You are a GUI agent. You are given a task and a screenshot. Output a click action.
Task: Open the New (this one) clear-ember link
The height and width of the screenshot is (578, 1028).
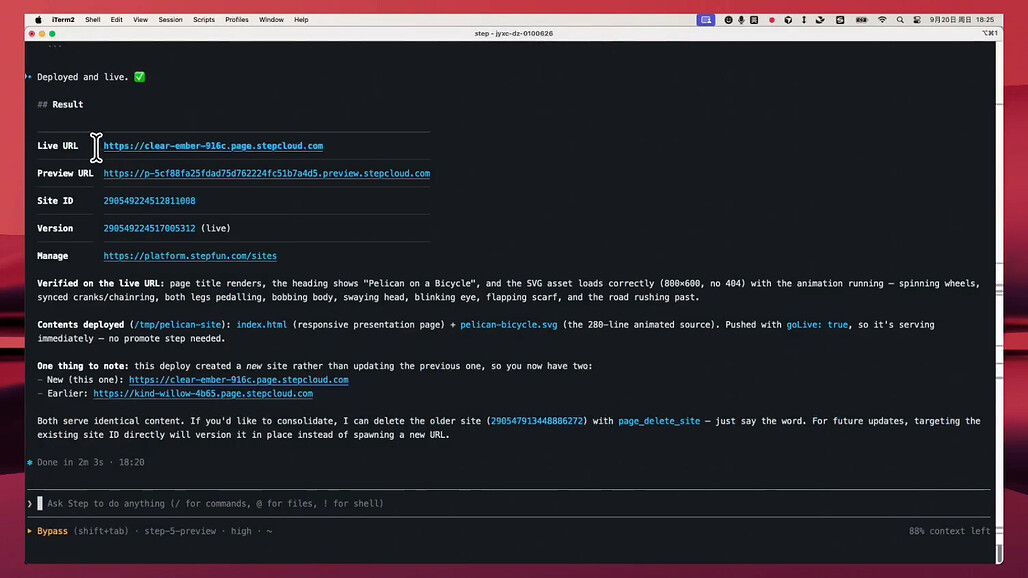(239, 379)
